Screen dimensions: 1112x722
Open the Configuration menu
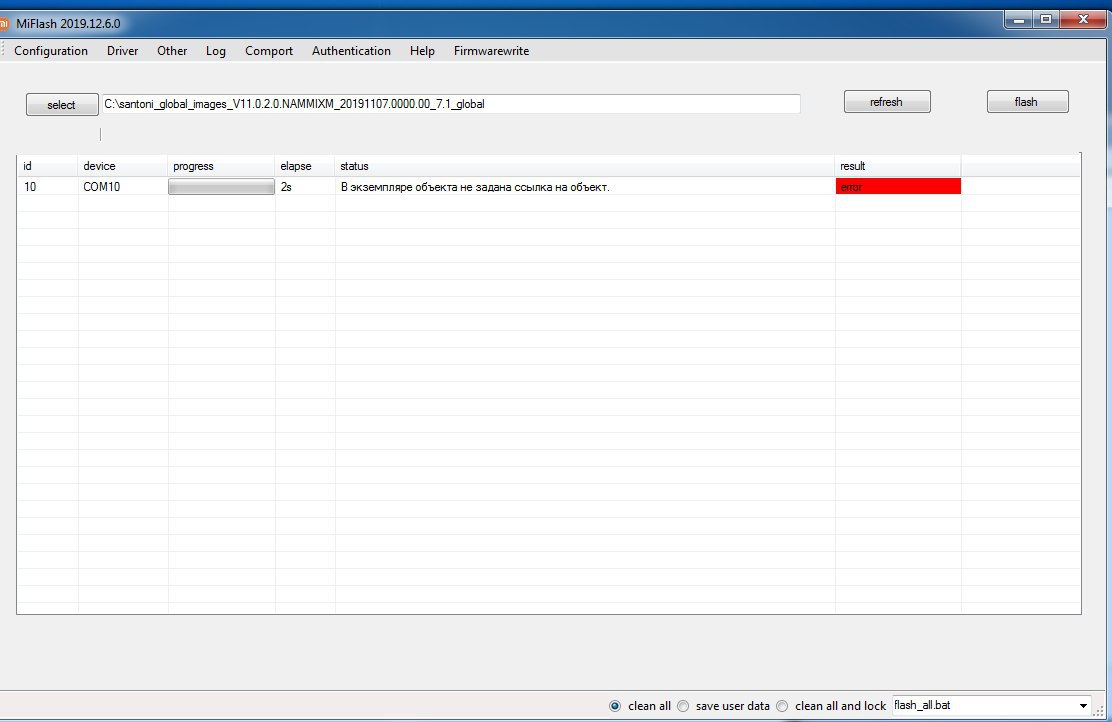[51, 51]
